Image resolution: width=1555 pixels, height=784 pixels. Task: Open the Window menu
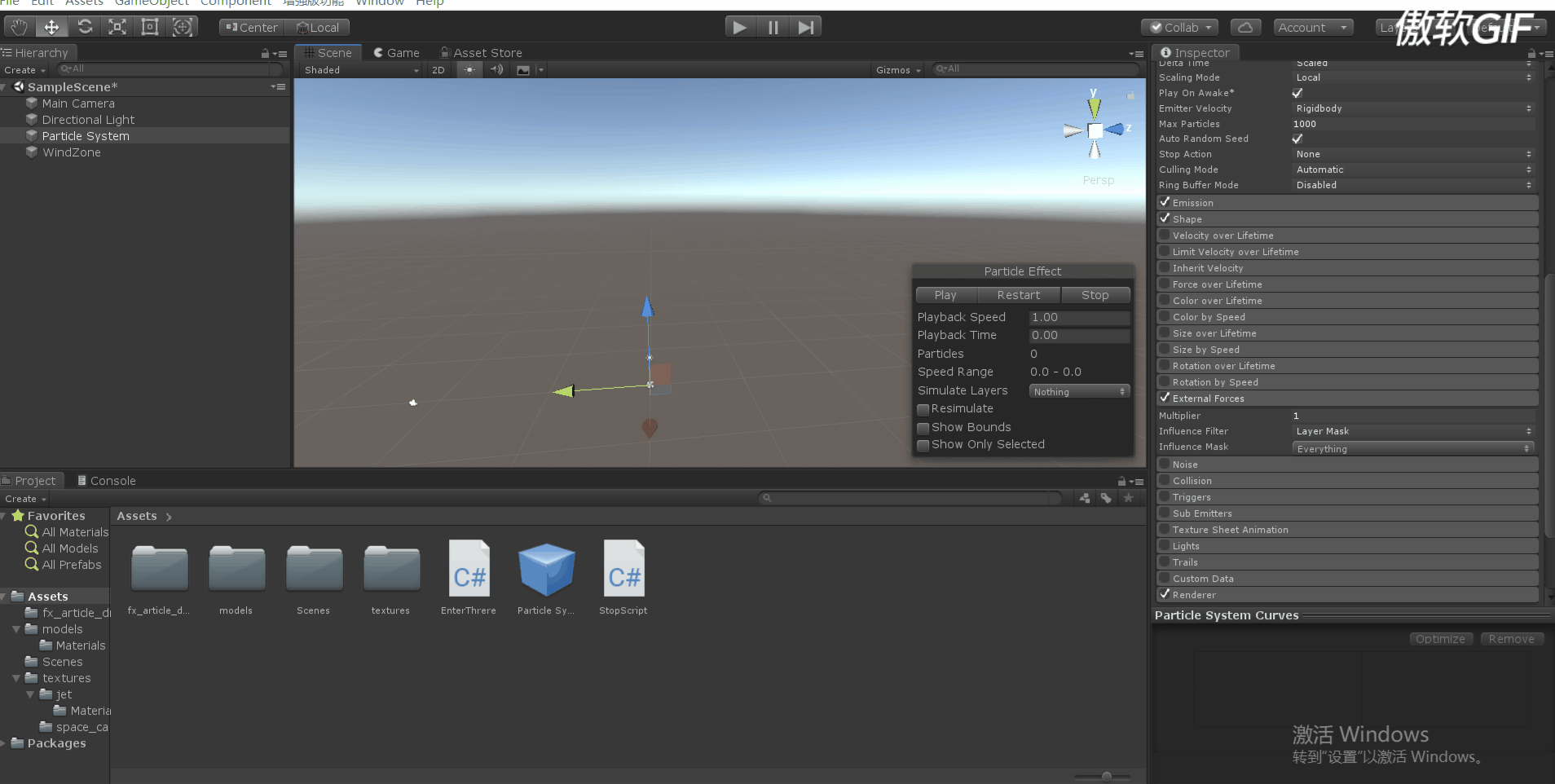click(380, 3)
